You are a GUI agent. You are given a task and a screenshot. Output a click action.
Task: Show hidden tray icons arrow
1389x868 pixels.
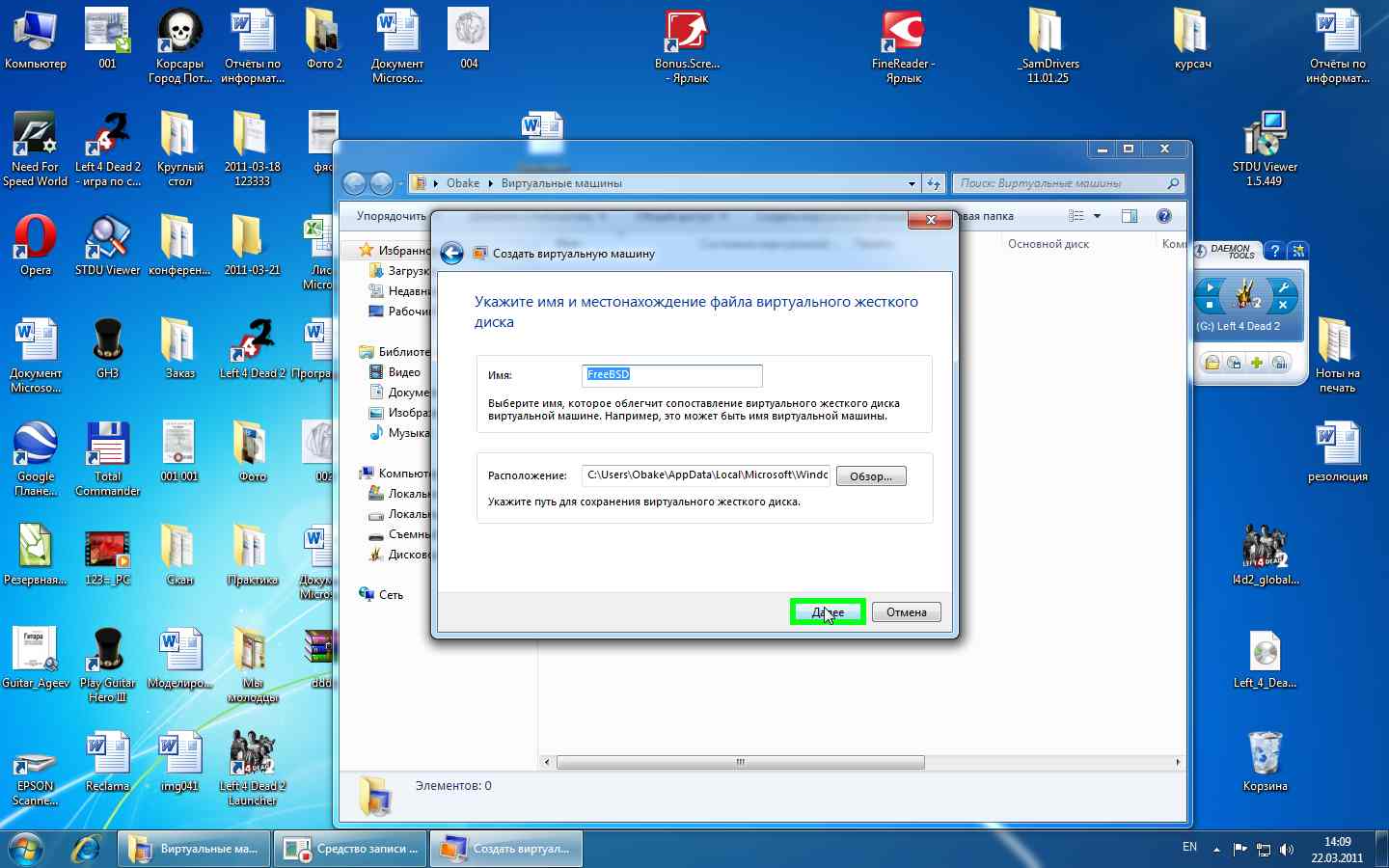coord(1216,850)
